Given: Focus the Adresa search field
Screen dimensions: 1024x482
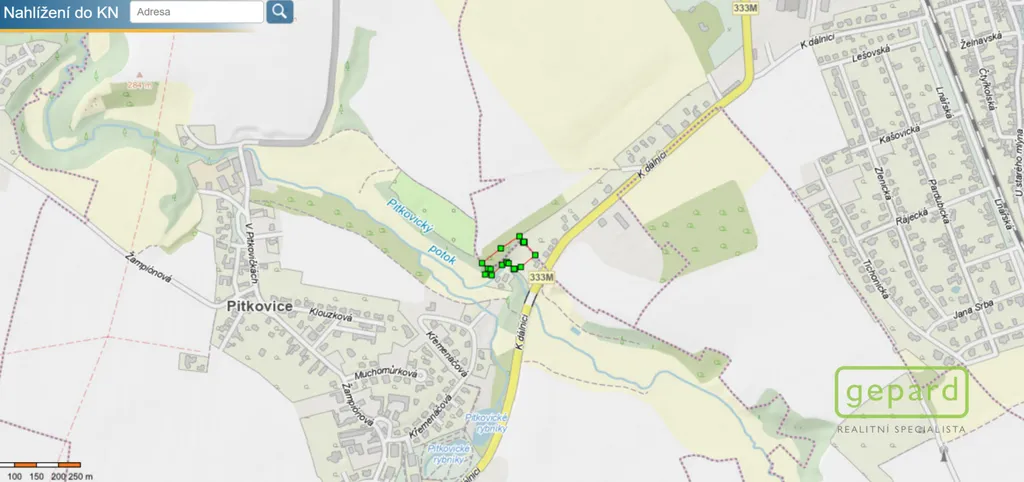Looking at the screenshot, I should pyautogui.click(x=197, y=12).
